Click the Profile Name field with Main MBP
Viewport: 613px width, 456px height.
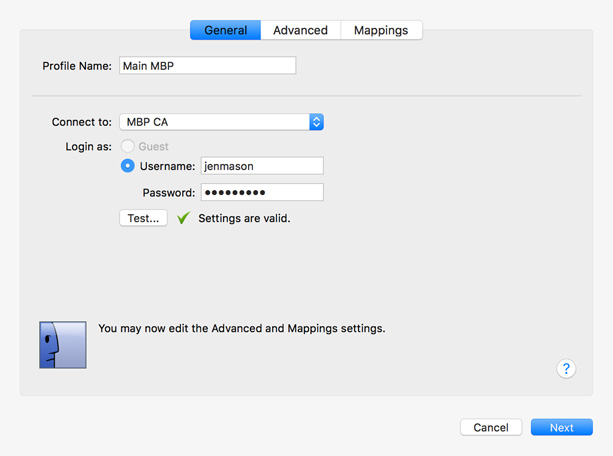[x=208, y=65]
